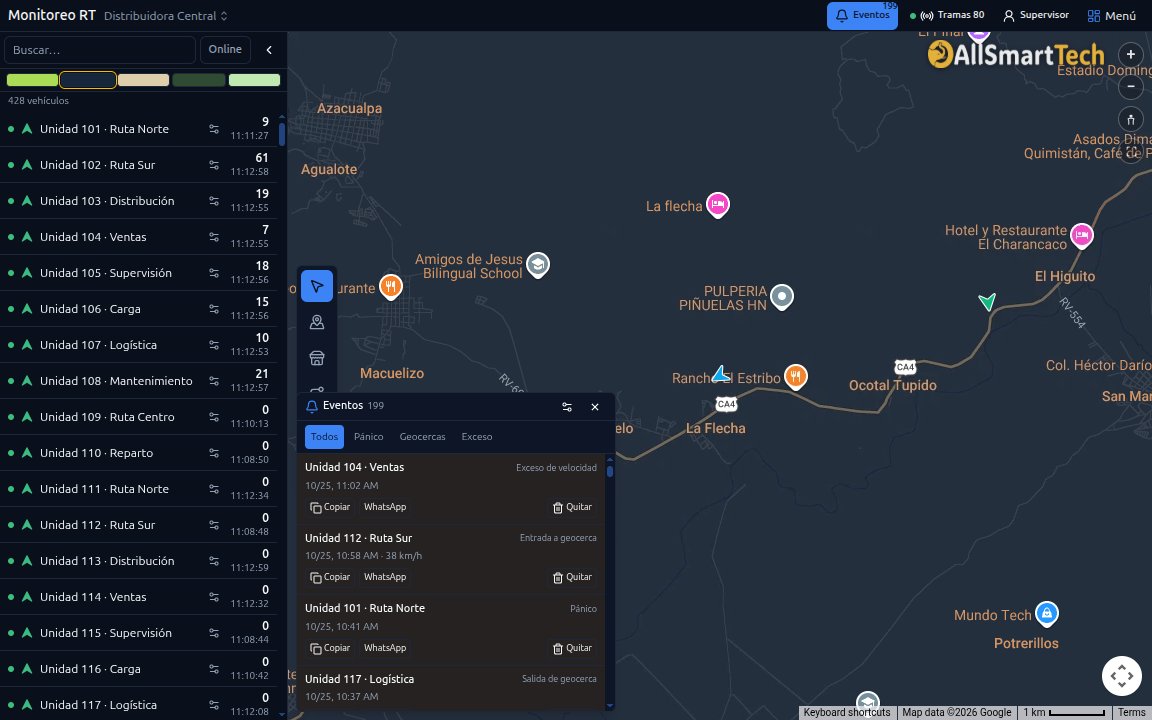Open options for Unidad 106 · Carga

tap(214, 309)
